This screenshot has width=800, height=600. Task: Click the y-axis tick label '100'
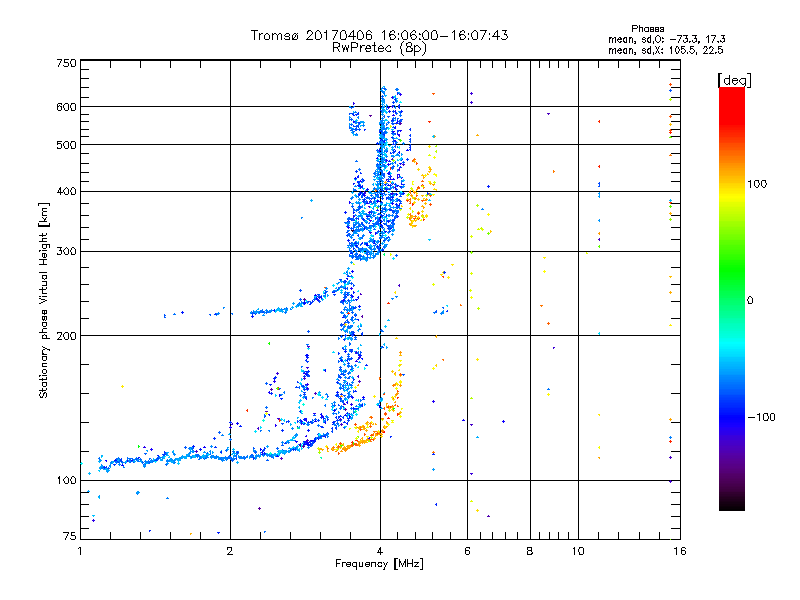[66, 480]
